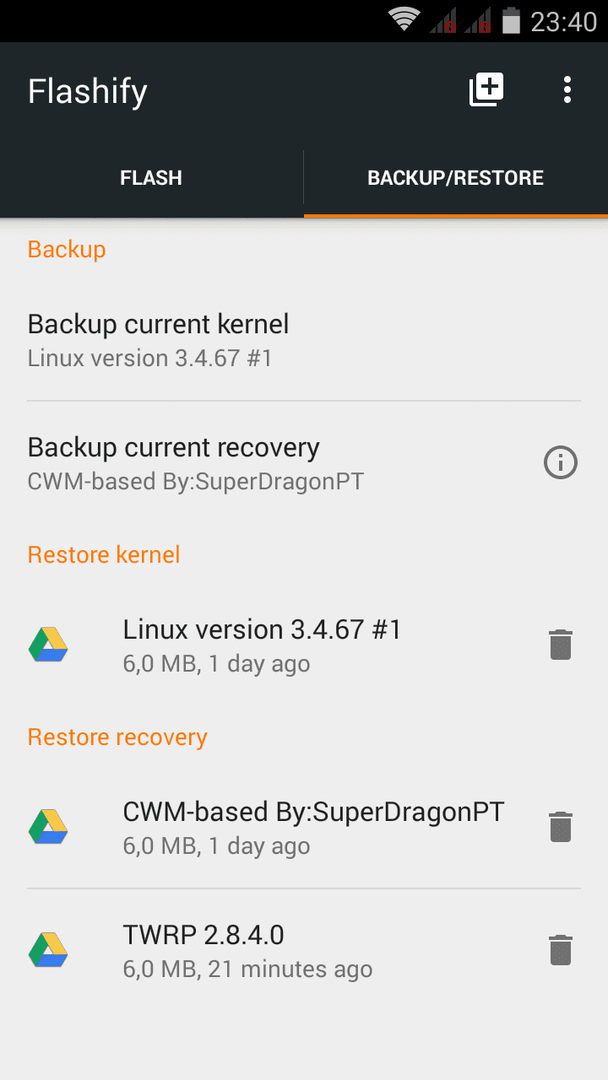
Task: Tap the 23:40 clock in status bar
Action: tap(564, 21)
